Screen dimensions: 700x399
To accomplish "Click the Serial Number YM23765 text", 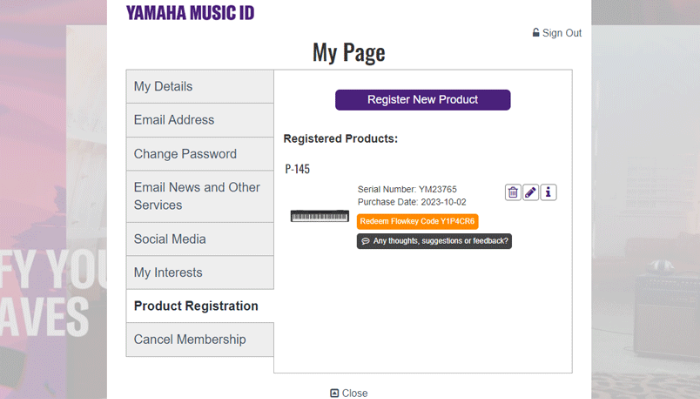I will tap(407, 189).
